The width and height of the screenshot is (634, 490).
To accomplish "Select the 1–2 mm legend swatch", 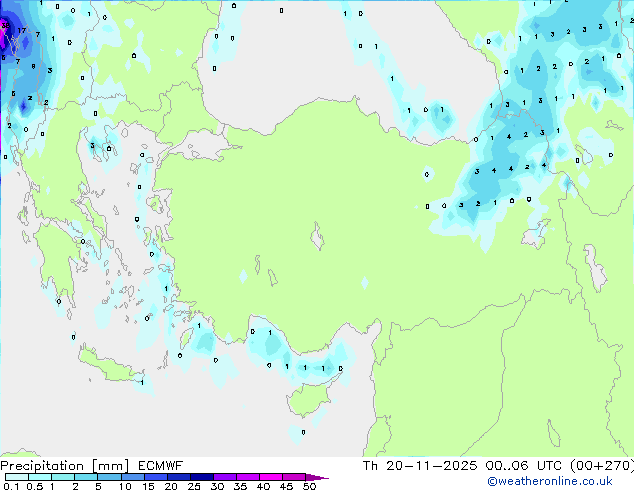I will pos(63,477).
